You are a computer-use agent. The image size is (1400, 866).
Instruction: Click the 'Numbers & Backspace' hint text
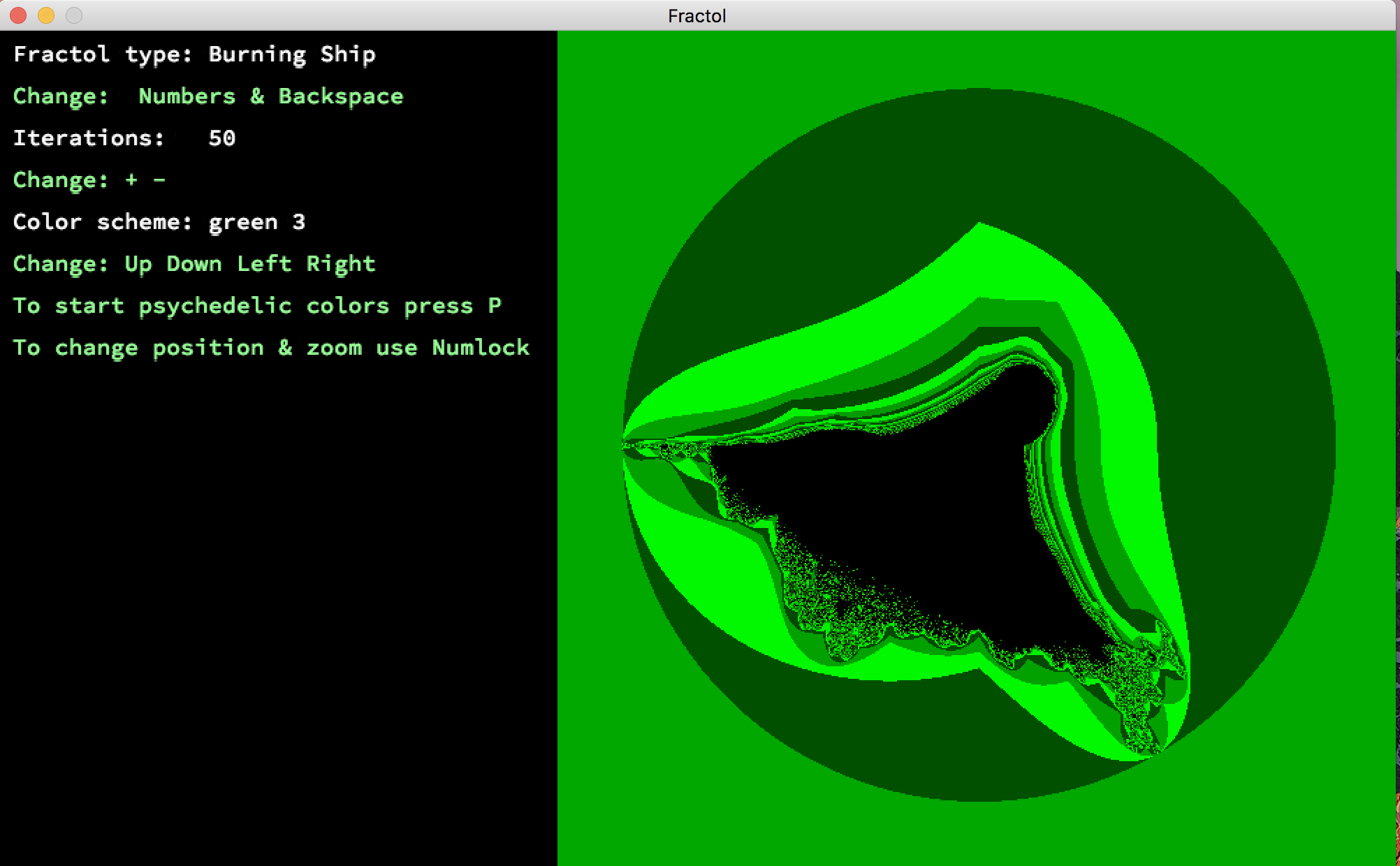270,96
